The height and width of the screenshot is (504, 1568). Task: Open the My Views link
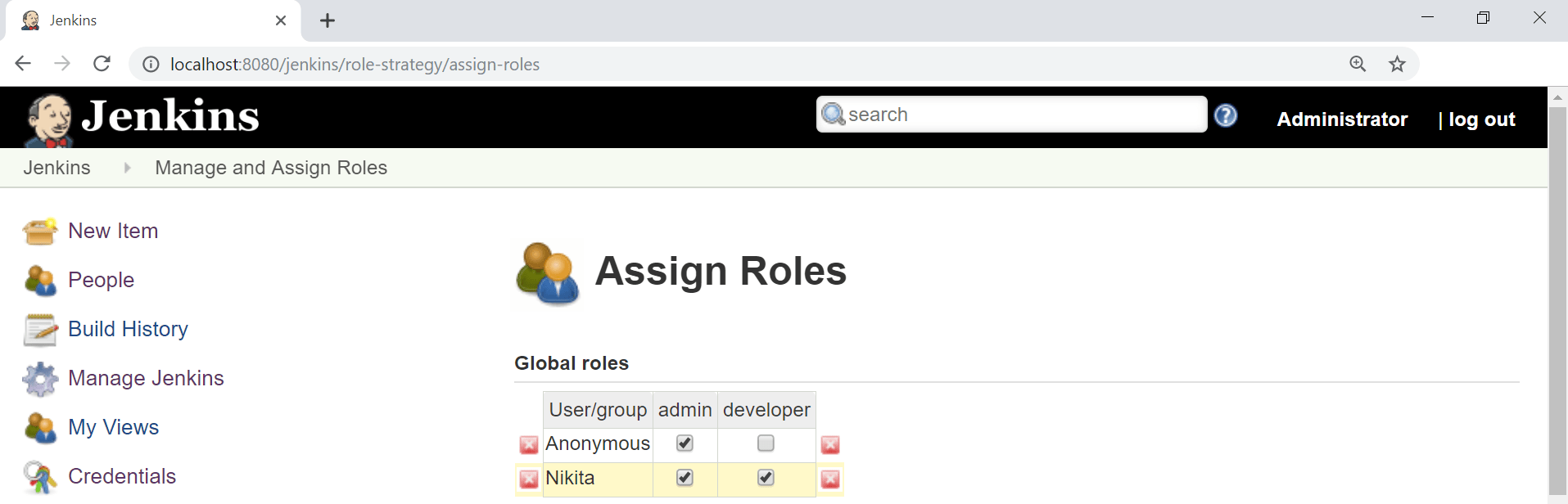[114, 427]
